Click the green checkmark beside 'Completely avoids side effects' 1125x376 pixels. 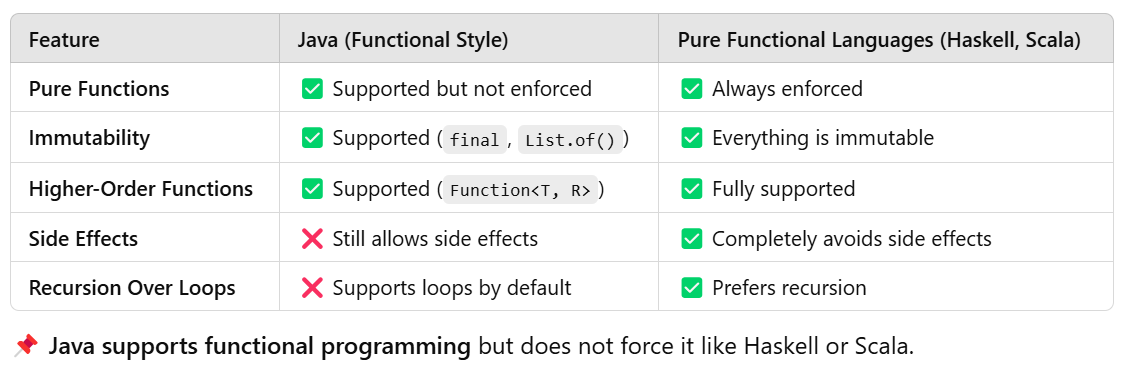pyautogui.click(x=692, y=238)
